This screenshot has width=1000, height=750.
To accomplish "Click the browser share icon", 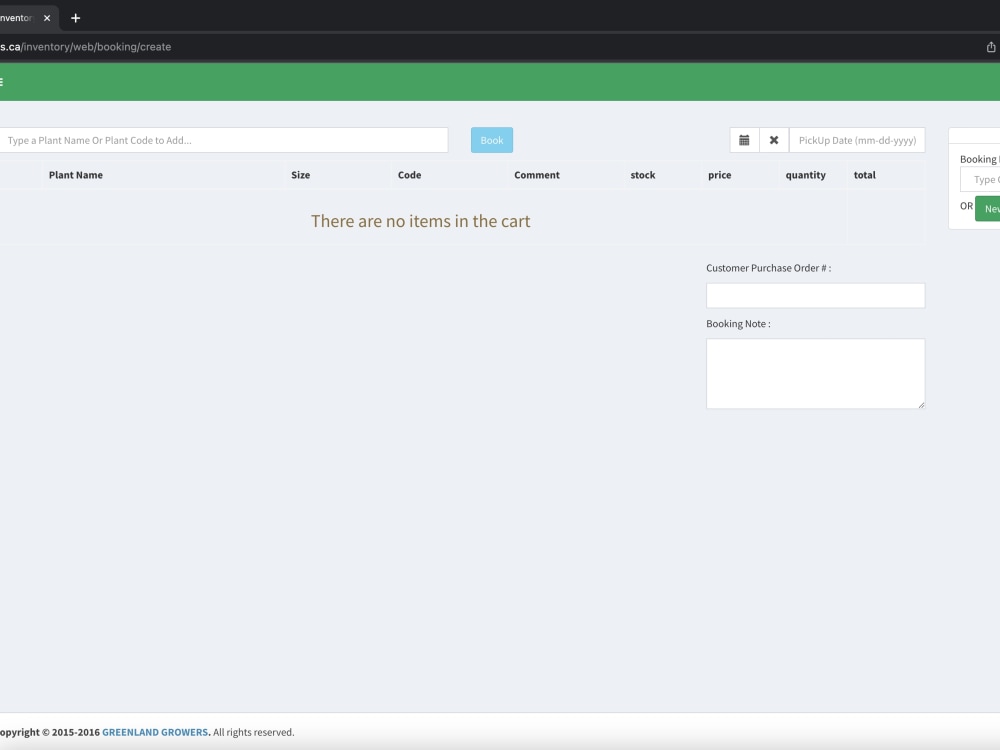I will pos(990,47).
